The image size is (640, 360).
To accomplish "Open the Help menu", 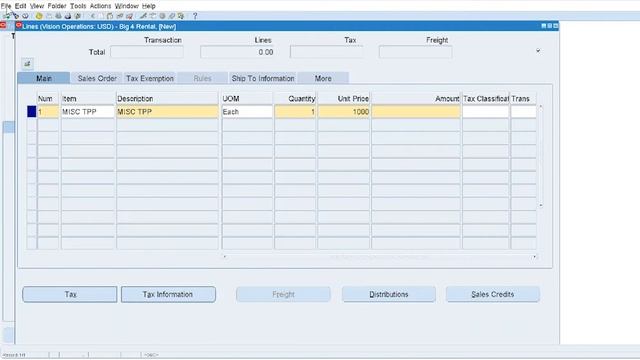I will tap(149, 6).
